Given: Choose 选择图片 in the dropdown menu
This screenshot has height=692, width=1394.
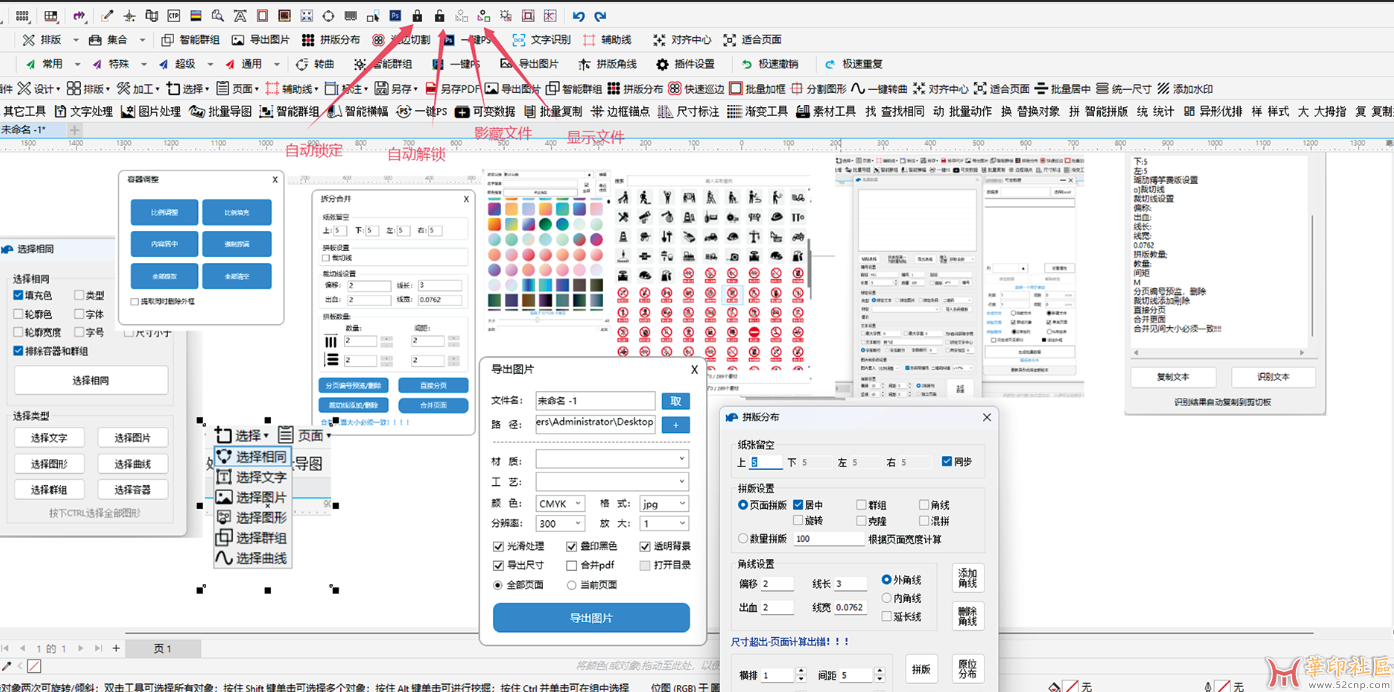Looking at the screenshot, I should pyautogui.click(x=252, y=497).
